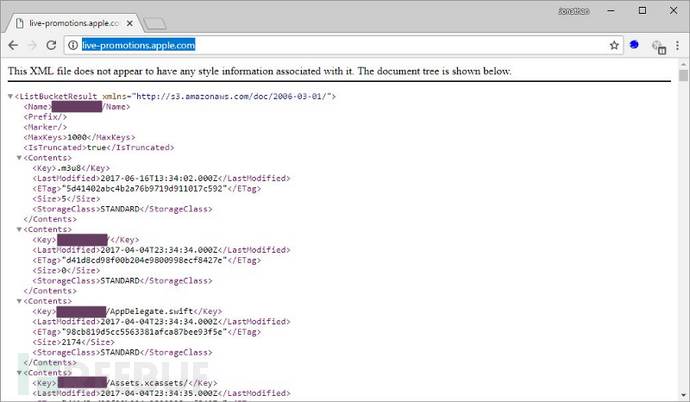Click the LastModified 2017-06-16T13:34:02.000Z value

click(x=159, y=178)
